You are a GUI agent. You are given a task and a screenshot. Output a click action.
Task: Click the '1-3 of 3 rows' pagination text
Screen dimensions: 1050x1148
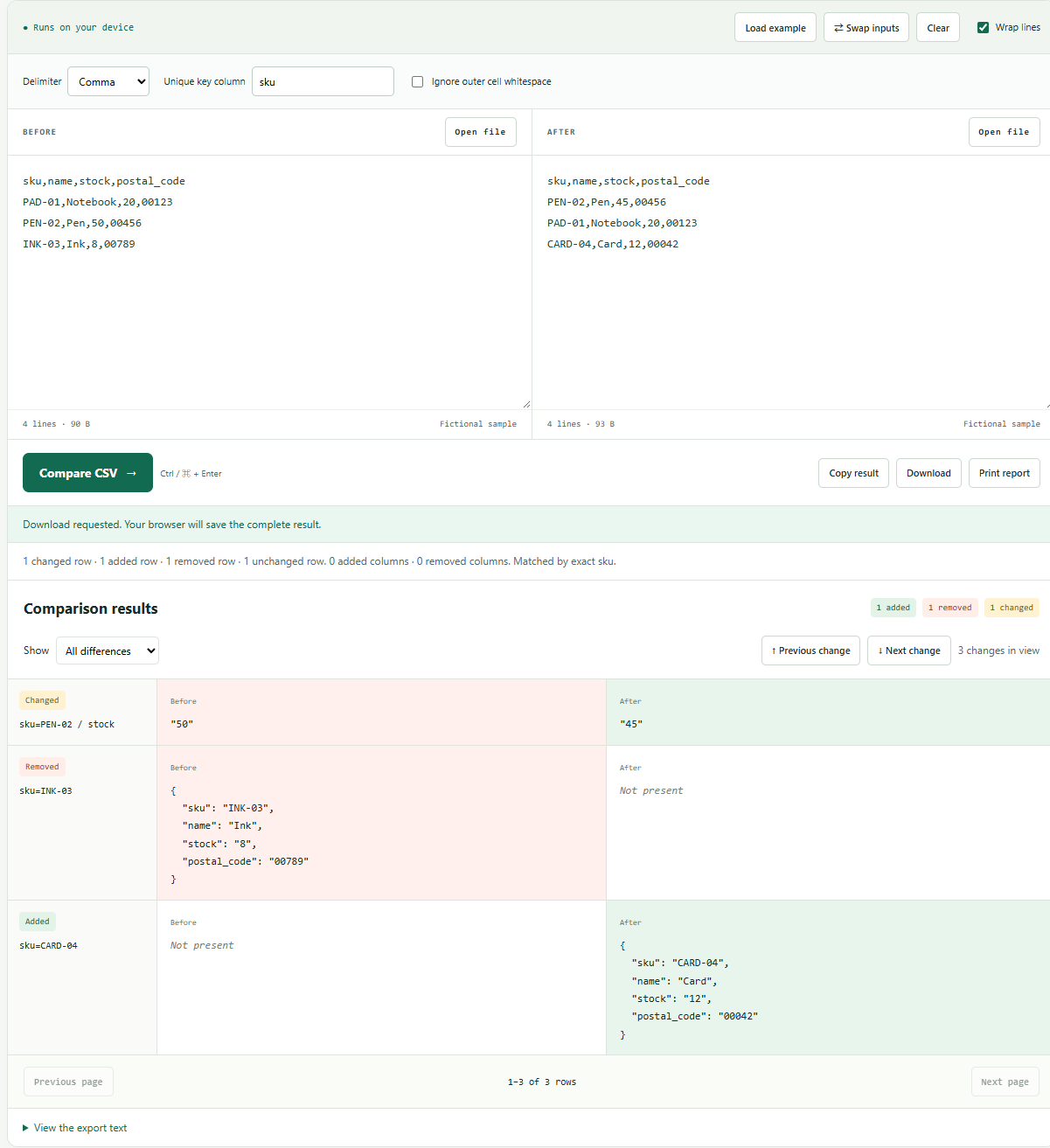point(542,1082)
